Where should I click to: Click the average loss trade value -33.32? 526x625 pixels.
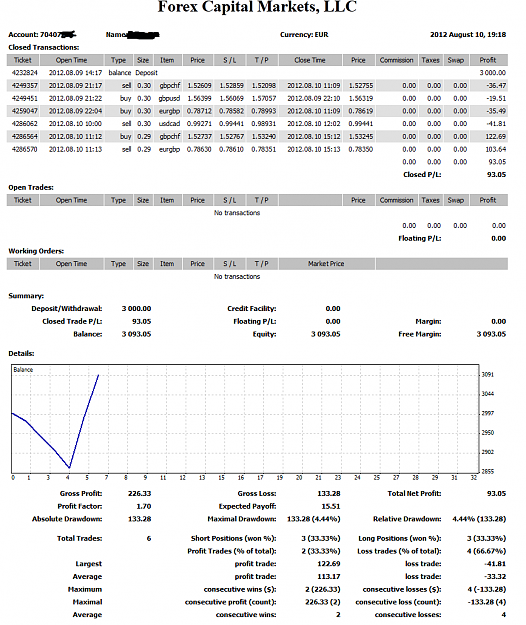(x=496, y=577)
